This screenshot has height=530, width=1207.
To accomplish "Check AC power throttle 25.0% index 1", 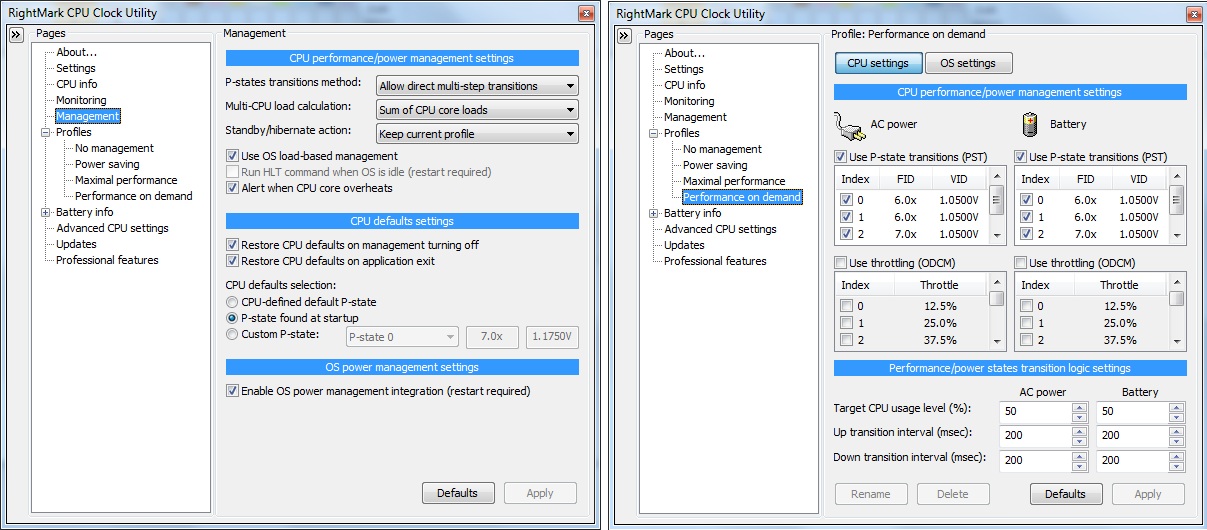I will click(847, 323).
